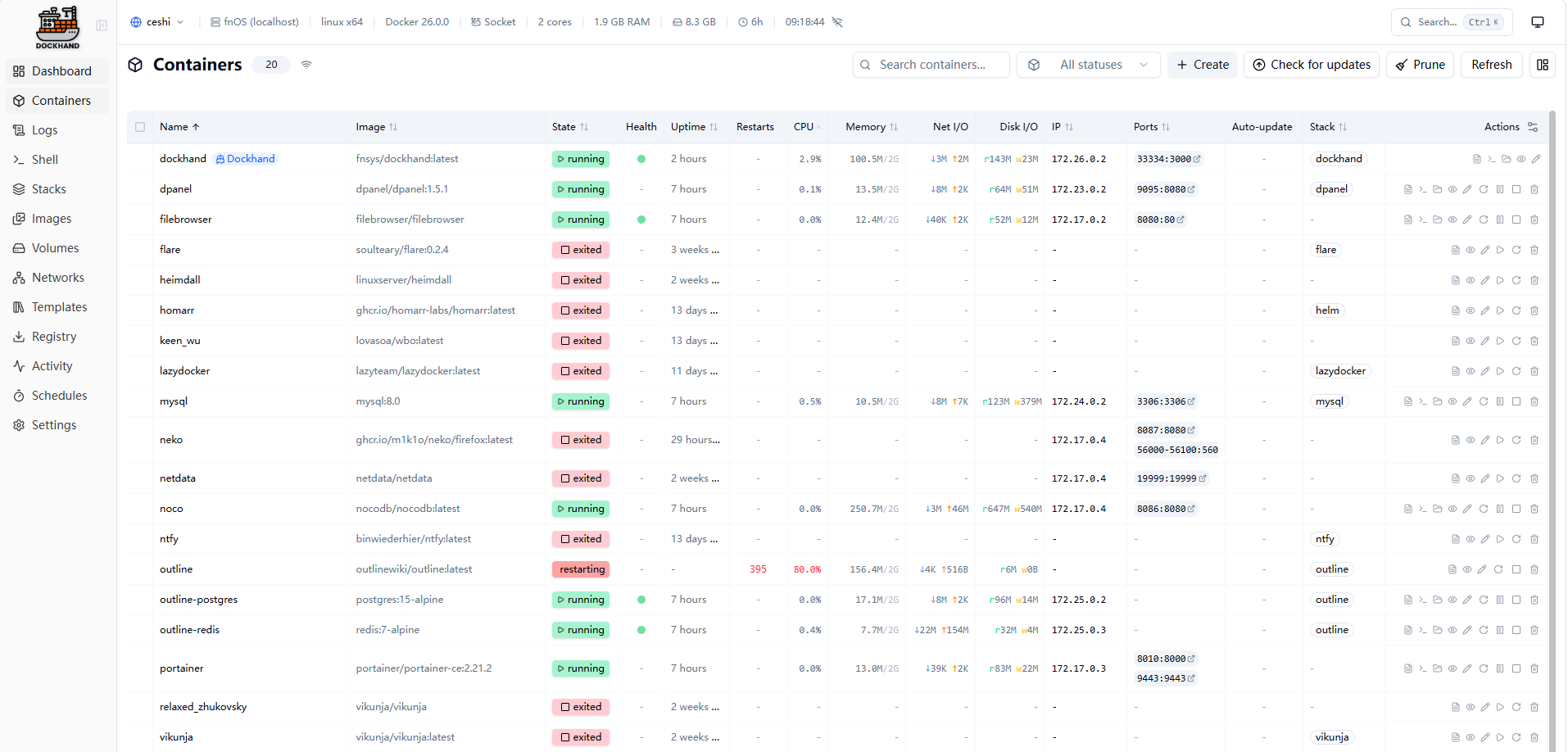
Task: Click the live connection wifi icon beside Containers count
Action: tap(306, 65)
